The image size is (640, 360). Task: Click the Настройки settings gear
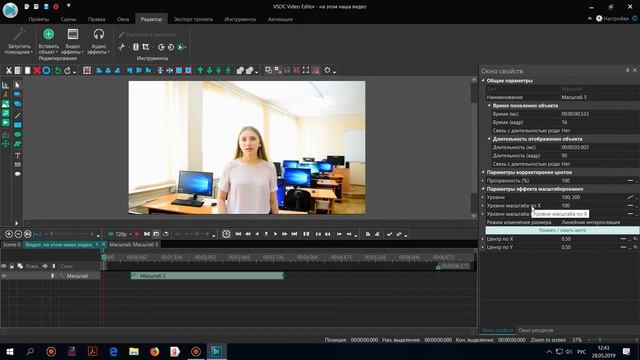(611, 19)
